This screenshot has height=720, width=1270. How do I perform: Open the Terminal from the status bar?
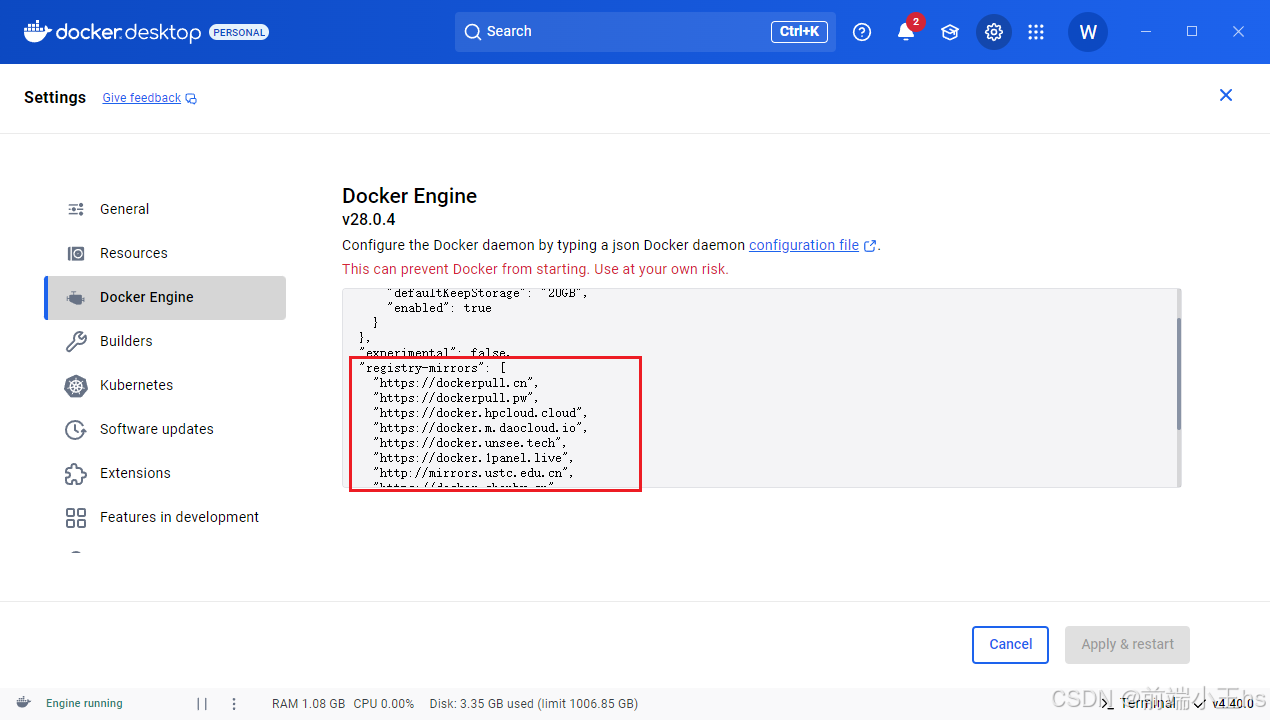(1137, 703)
